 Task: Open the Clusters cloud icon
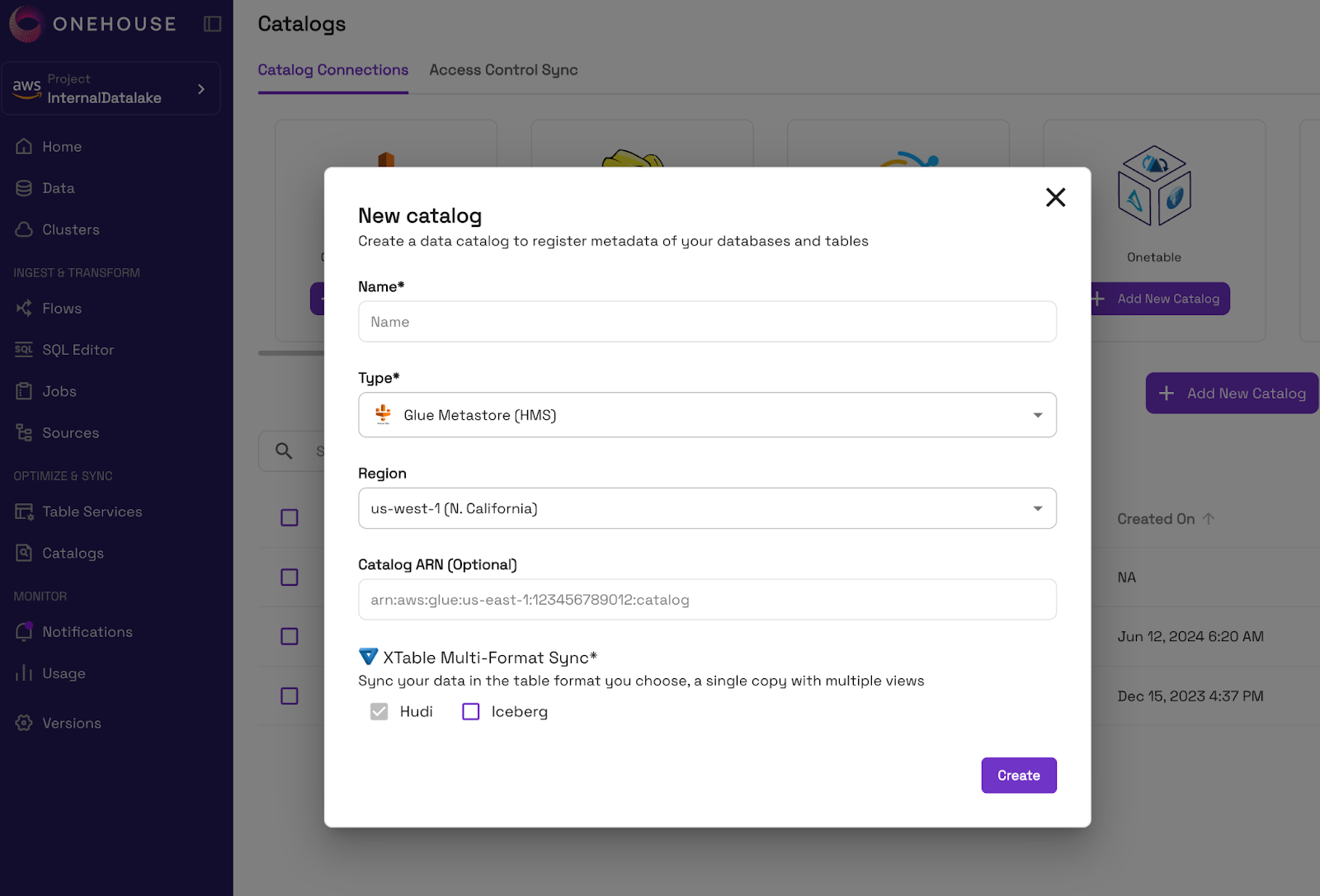[x=24, y=229]
